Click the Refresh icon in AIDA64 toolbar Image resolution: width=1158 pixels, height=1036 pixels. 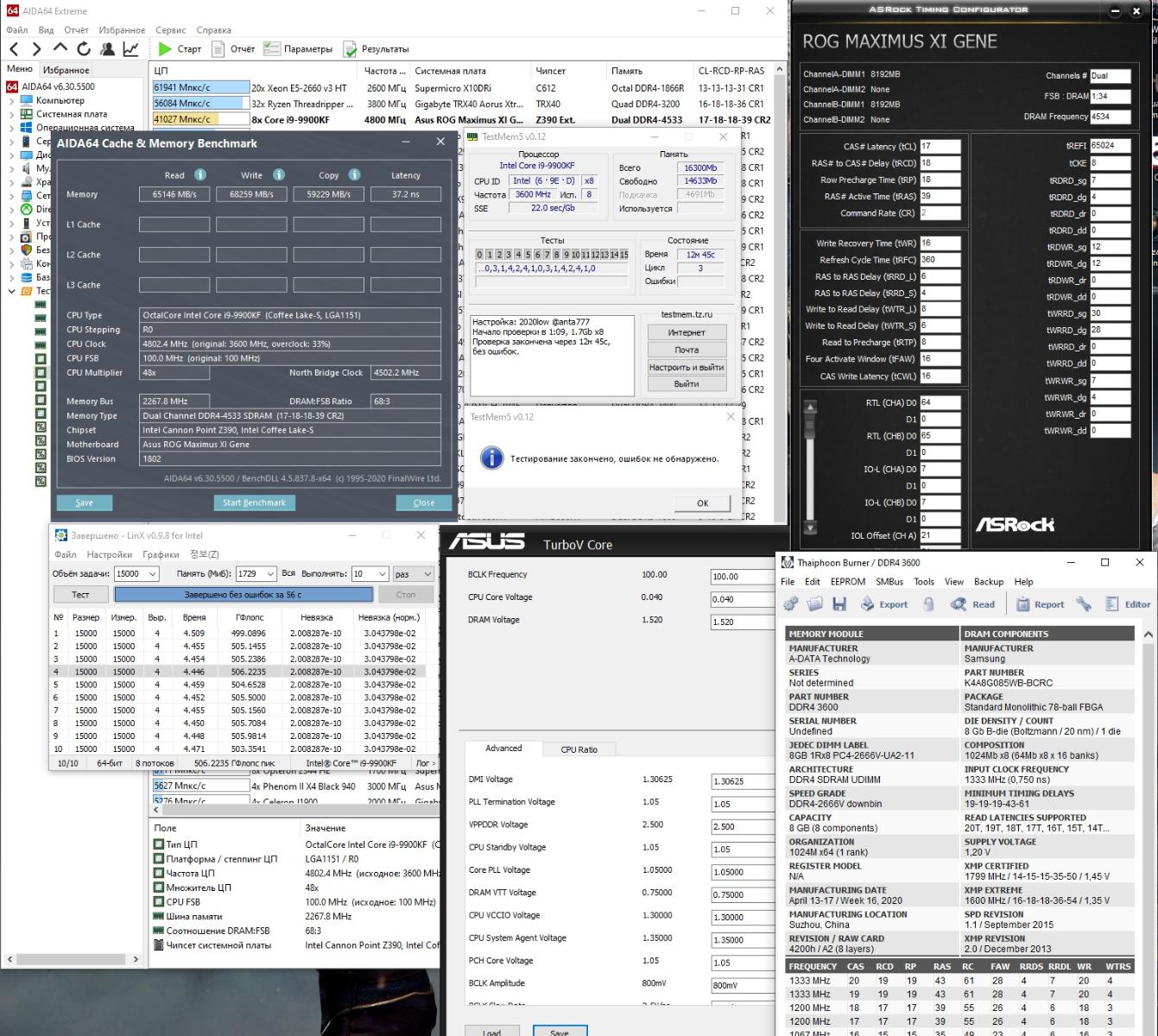pos(84,49)
